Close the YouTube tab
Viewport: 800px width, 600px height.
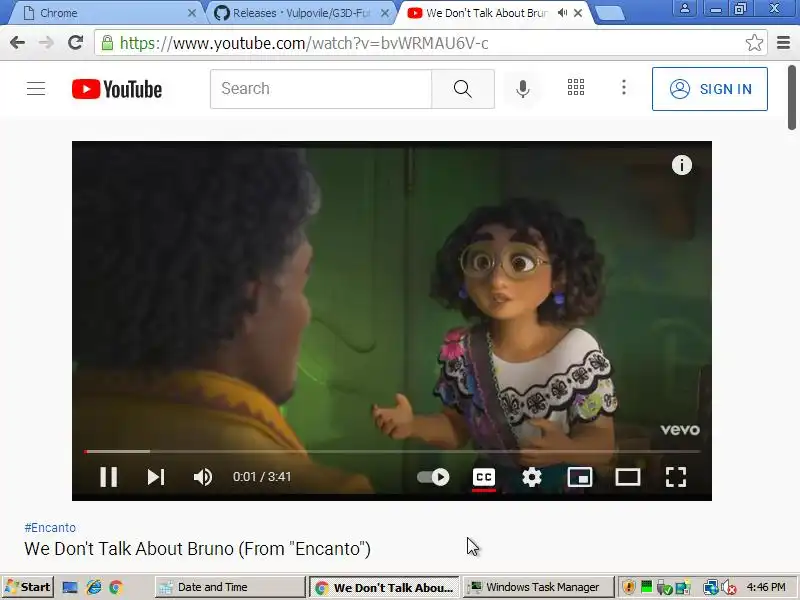(x=578, y=13)
